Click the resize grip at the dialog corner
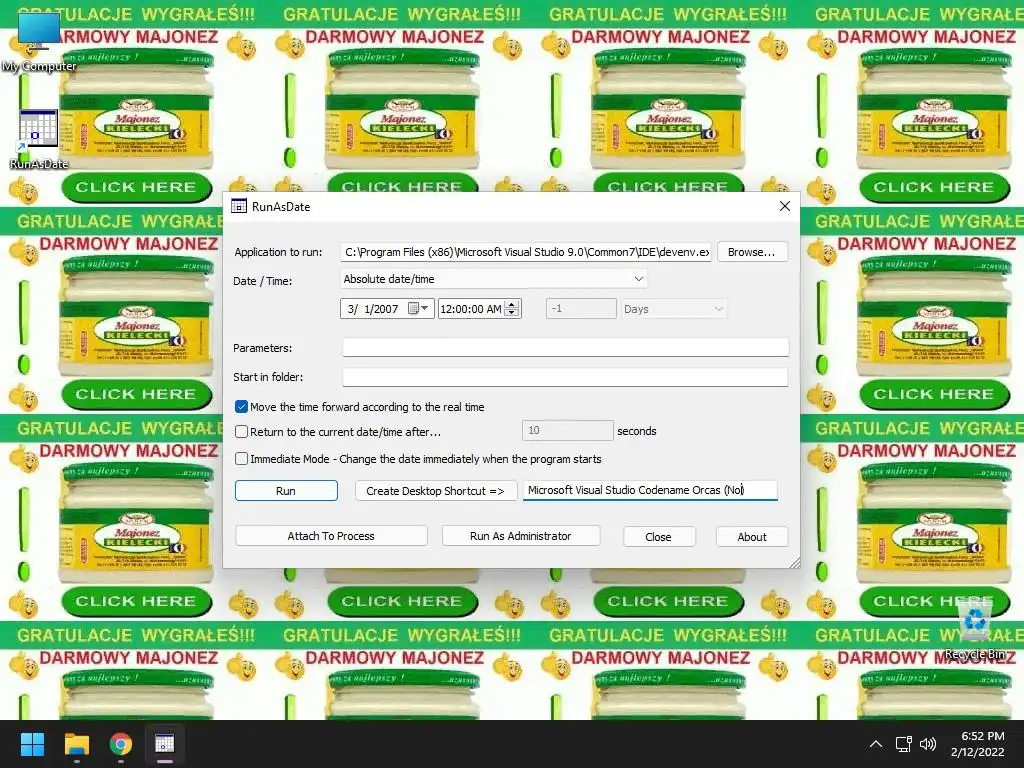Screen dimensions: 1024x768 [794, 562]
